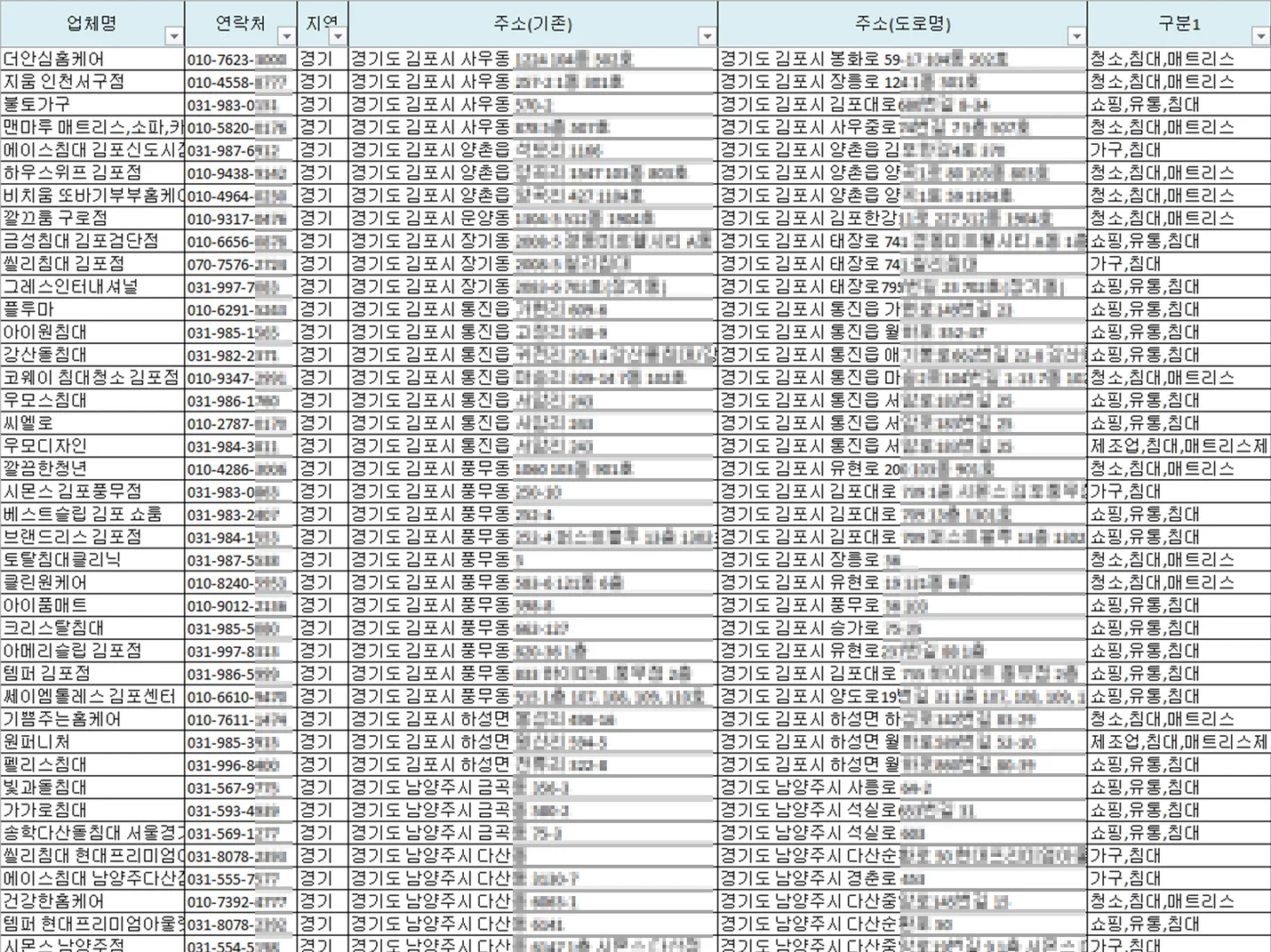Click the 크리스탈침대 cell

(x=92, y=628)
